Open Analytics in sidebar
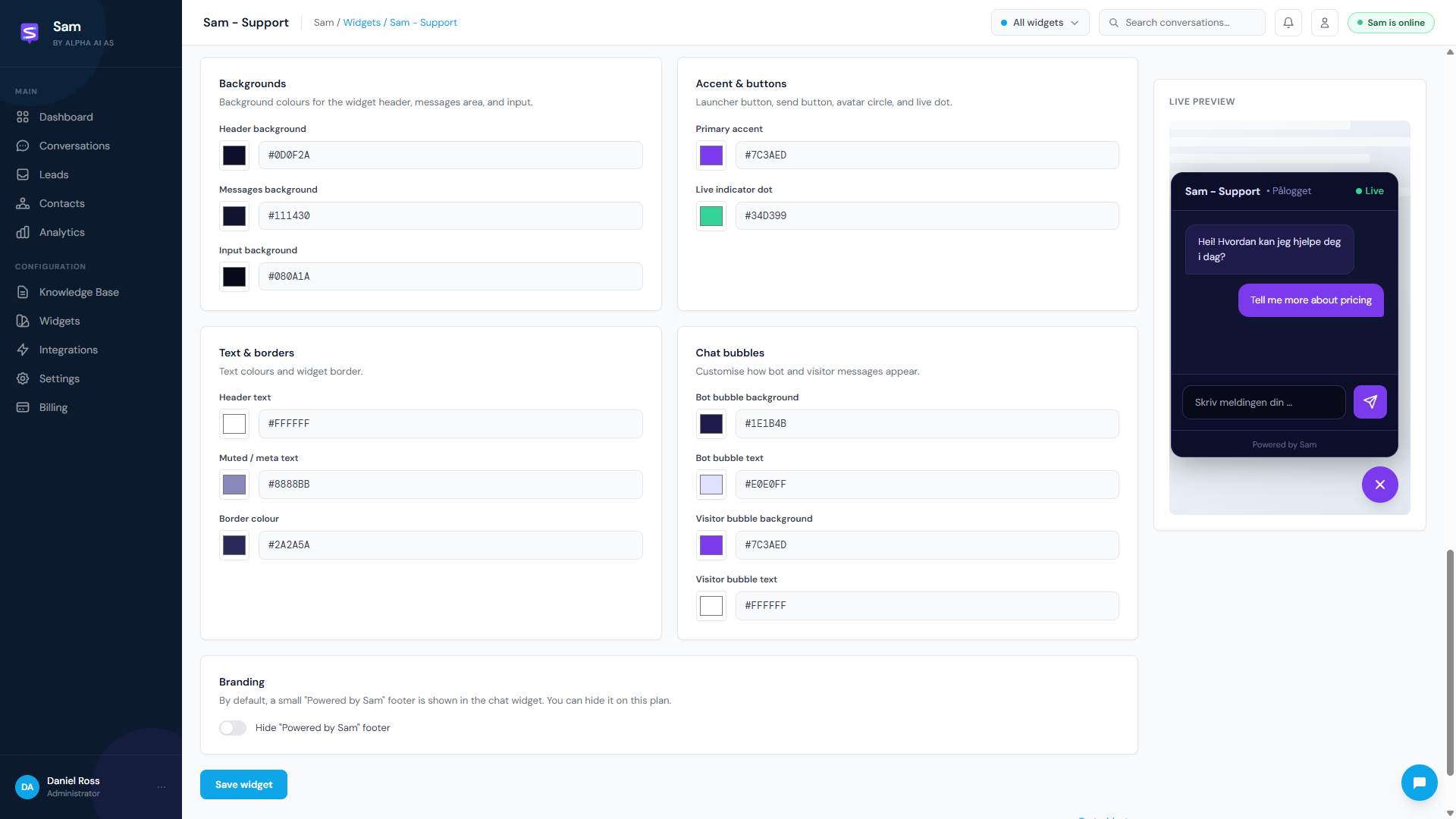Screen dimensions: 1456x819 tap(91, 232)
